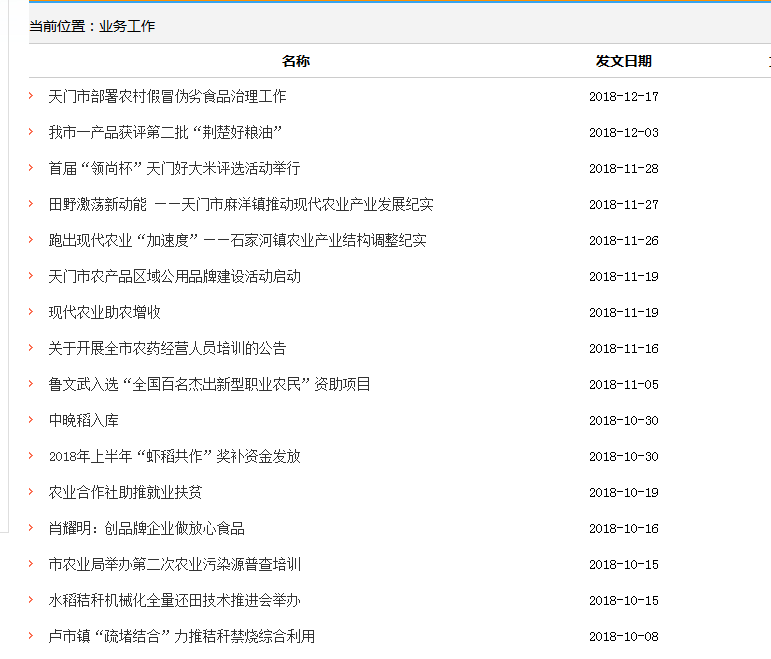Click the arrow icon next to 首届"领尚杯"天门好大米评选活动举行
The width and height of the screenshot is (771, 659).
pos(31,168)
